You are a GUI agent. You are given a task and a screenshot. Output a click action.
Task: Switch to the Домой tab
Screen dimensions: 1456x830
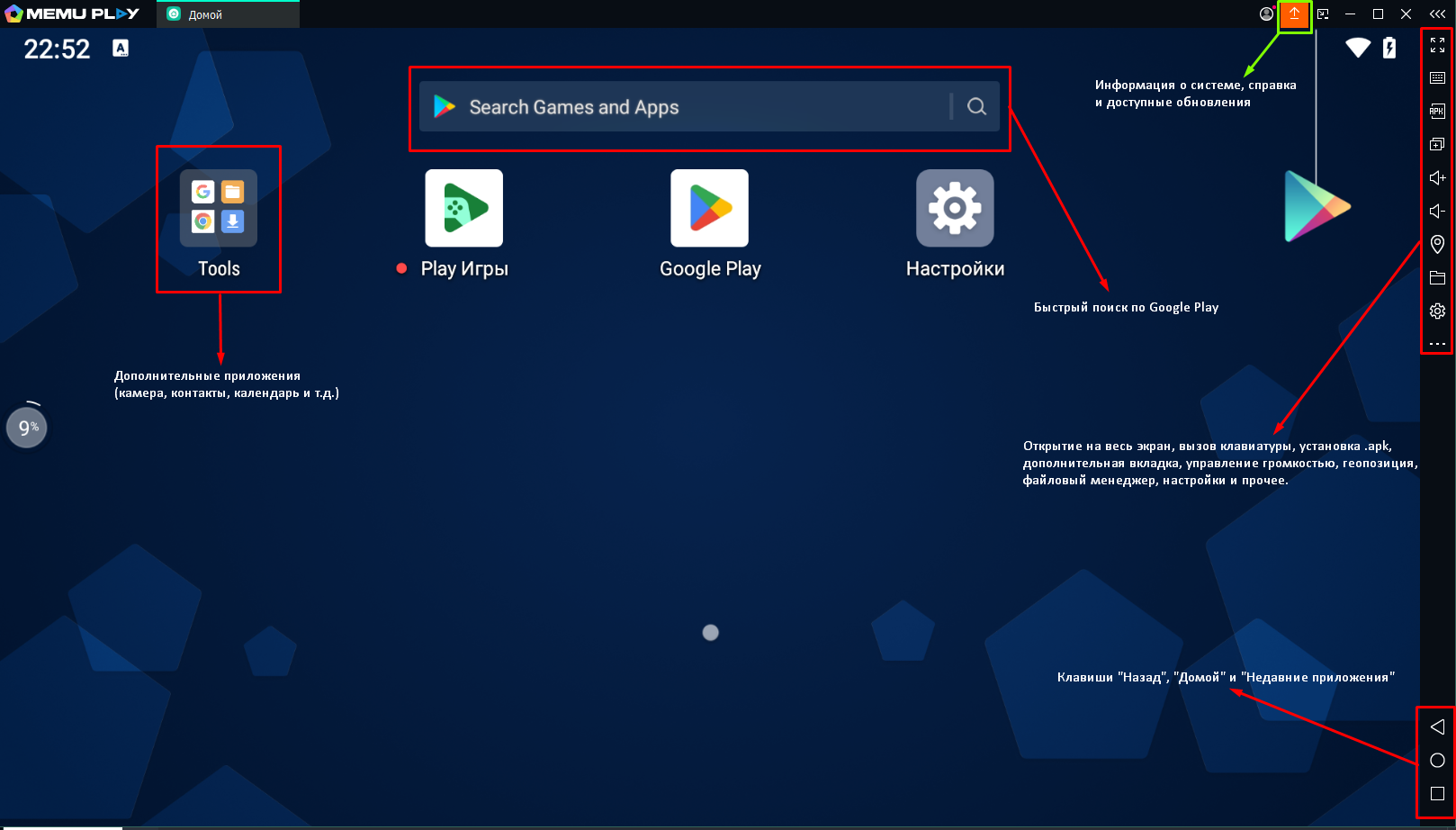(x=227, y=14)
